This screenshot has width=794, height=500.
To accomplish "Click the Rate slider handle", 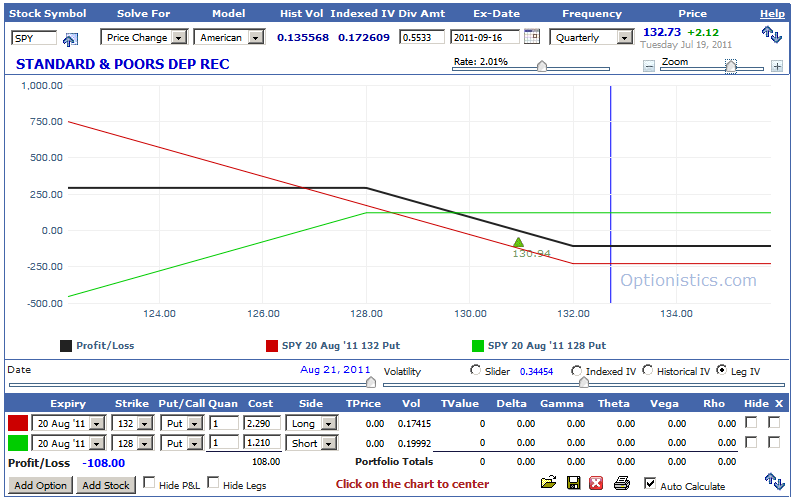I will (x=542, y=66).
